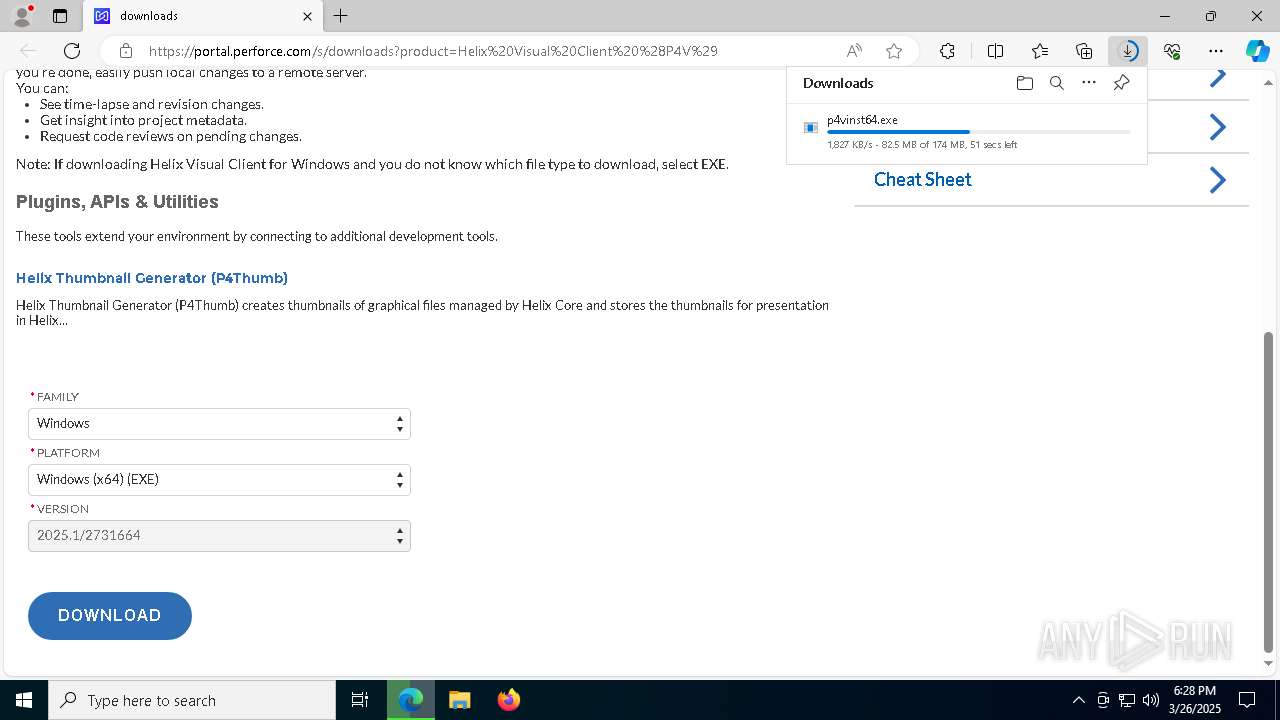This screenshot has height=720, width=1280.
Task: Select the downloads browser tab
Action: point(200,16)
